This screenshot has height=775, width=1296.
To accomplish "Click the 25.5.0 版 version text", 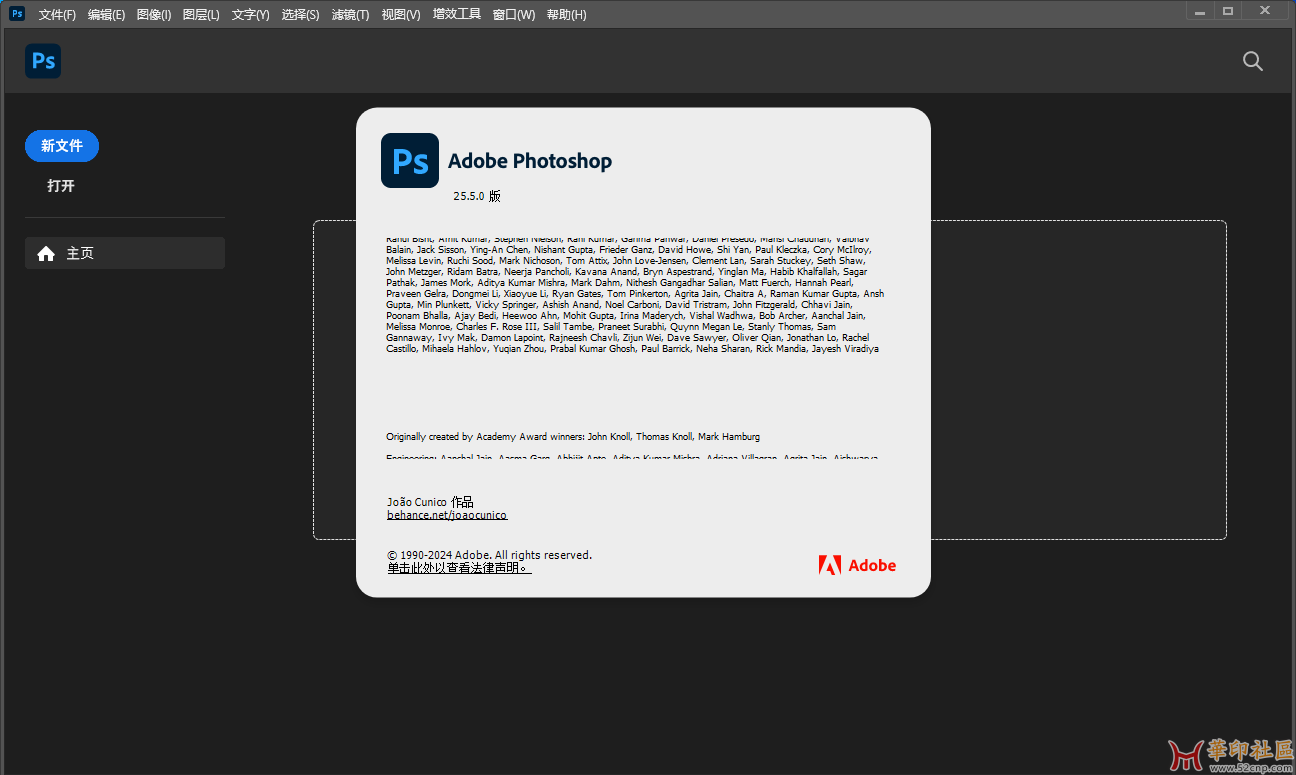I will (477, 196).
